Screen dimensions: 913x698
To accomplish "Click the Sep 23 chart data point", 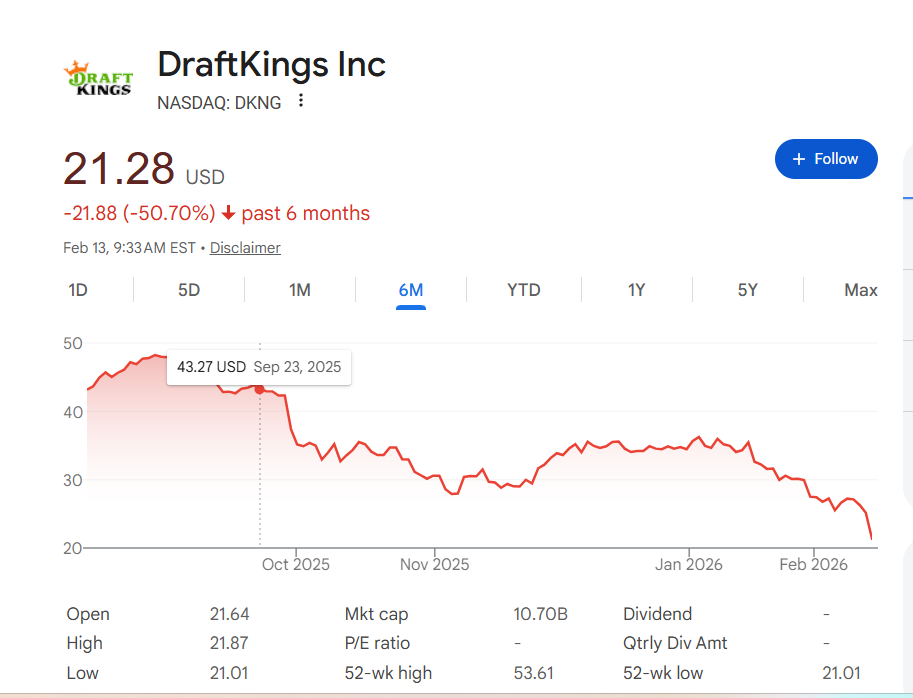I will pyautogui.click(x=260, y=388).
